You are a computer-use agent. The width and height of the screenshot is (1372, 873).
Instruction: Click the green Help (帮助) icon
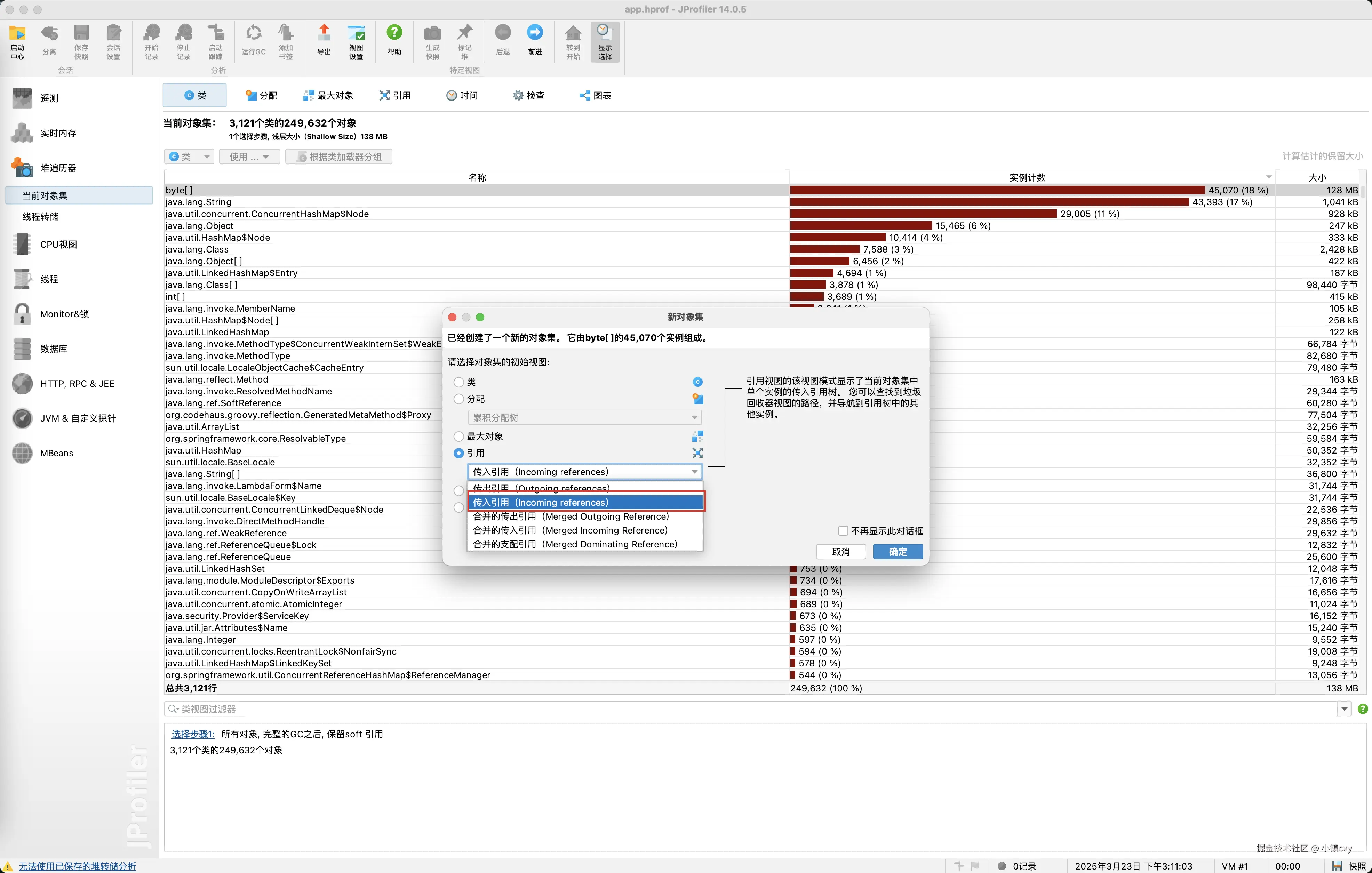point(394,40)
